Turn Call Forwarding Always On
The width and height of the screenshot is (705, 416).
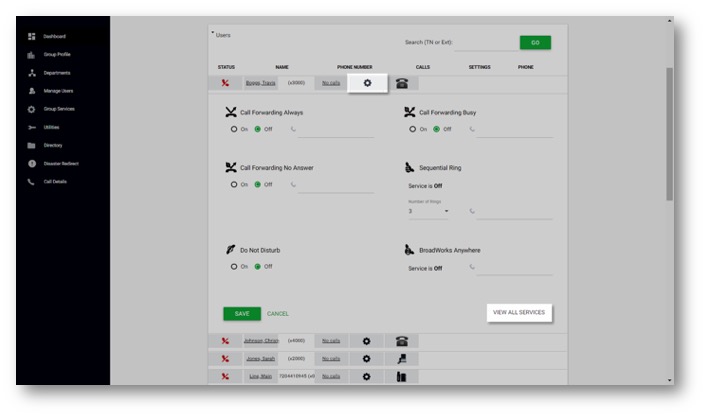coord(234,129)
